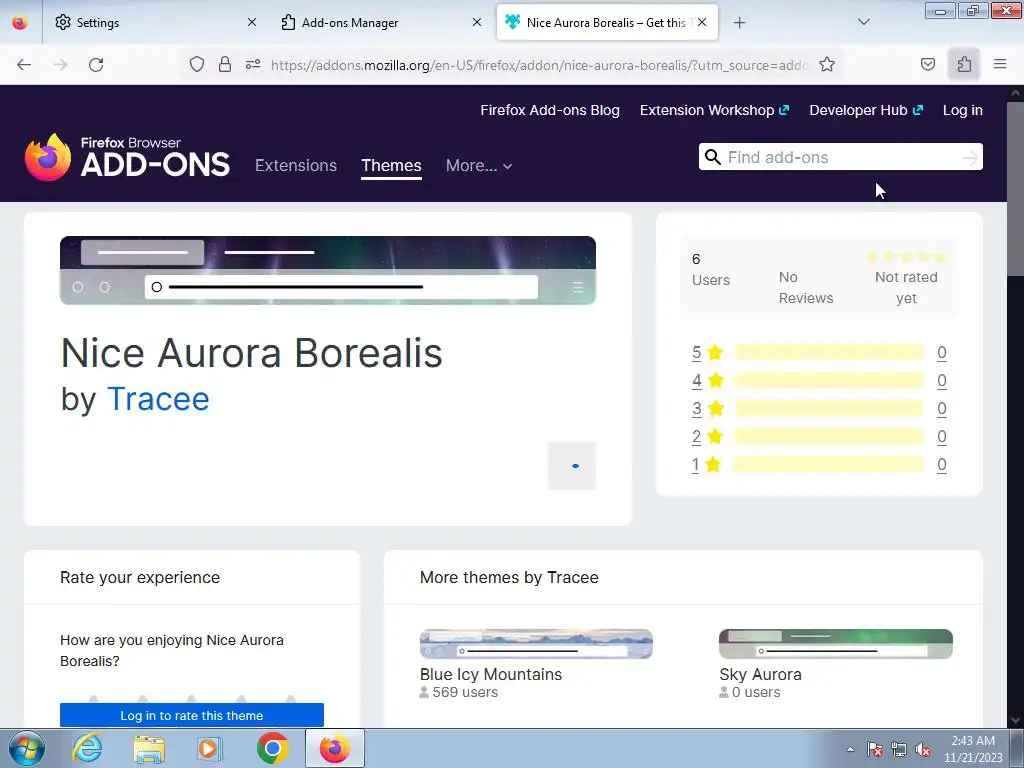List all tabs with dropdown chevron
Viewport: 1024px width, 768px height.
coord(863,22)
